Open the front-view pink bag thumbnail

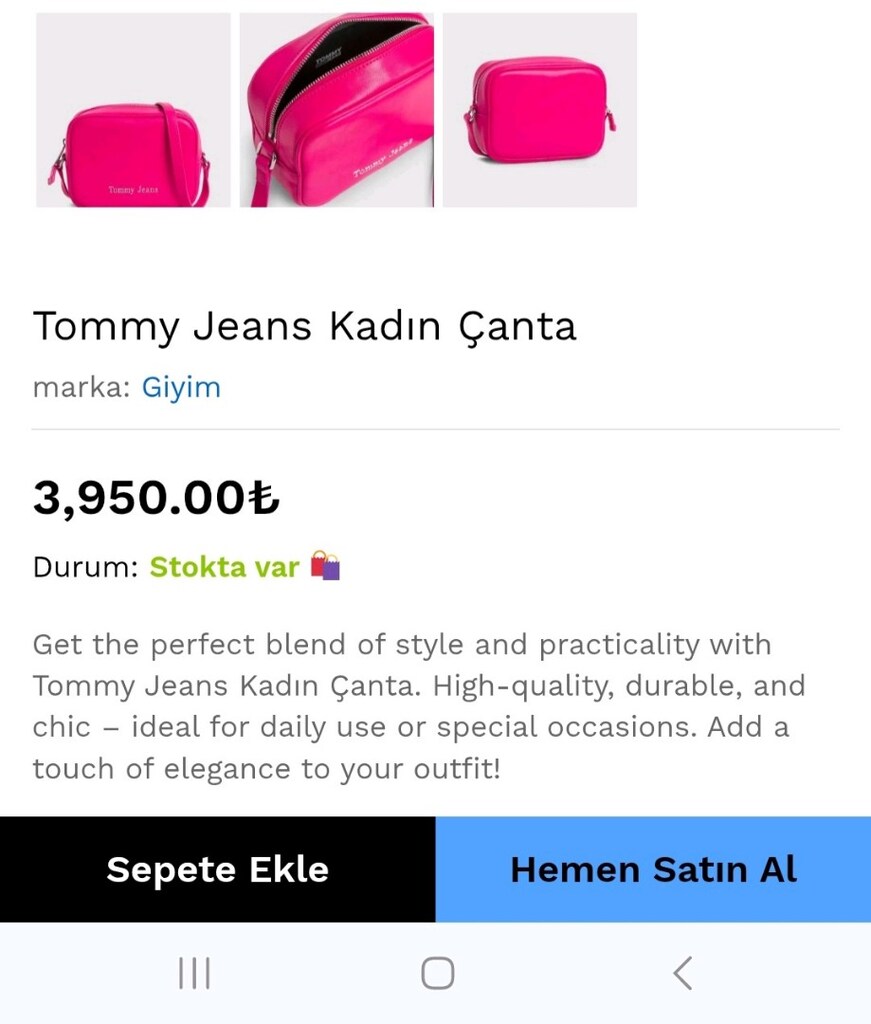click(x=133, y=110)
